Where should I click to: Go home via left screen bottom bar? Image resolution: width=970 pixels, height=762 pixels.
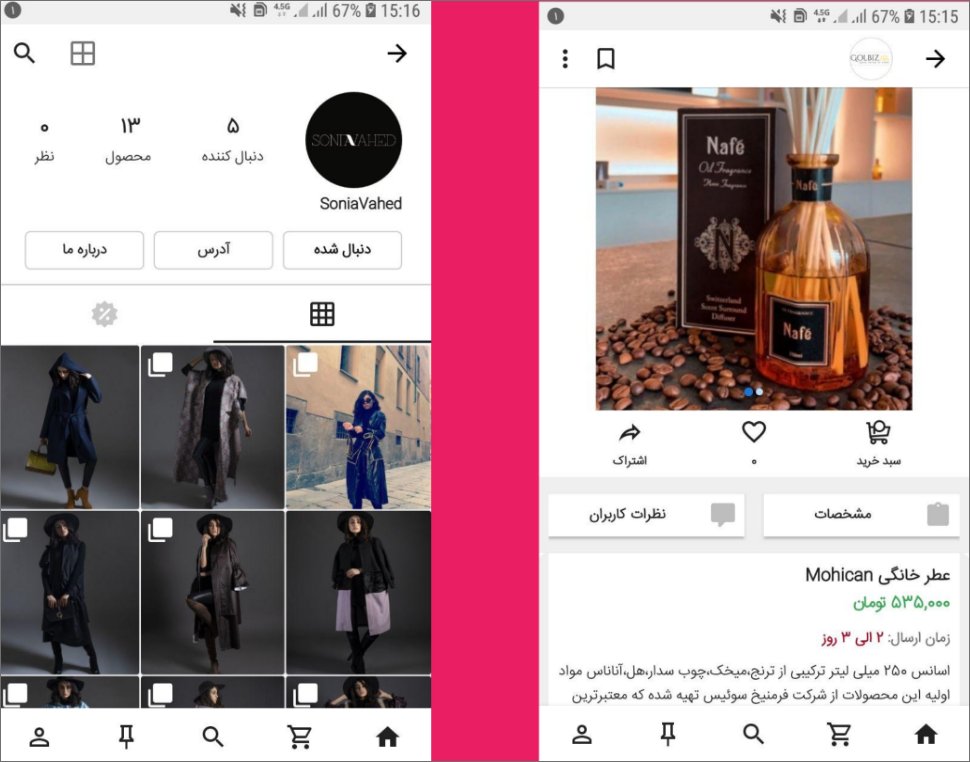[388, 737]
